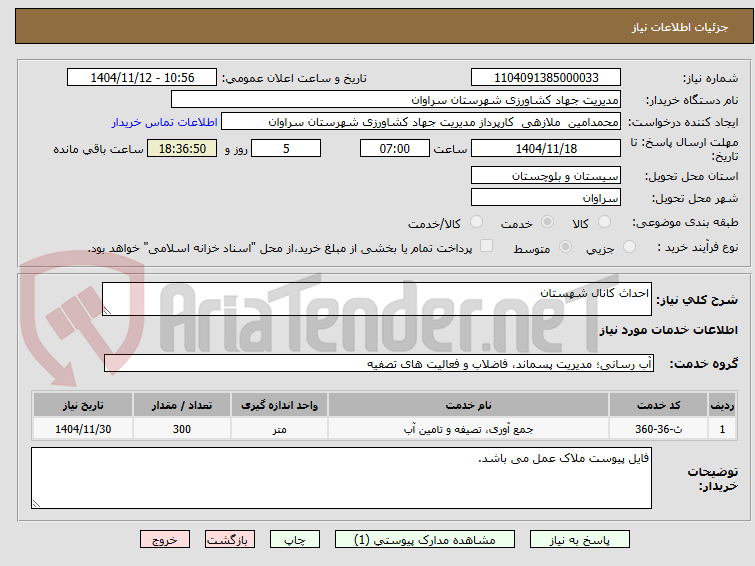Select the کالا/خدمت radio option

(476, 222)
